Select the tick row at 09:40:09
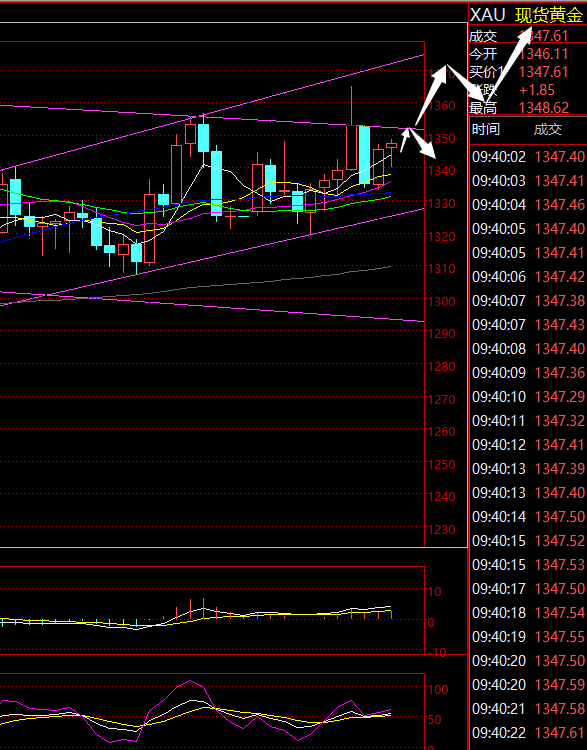The width and height of the screenshot is (587, 750). tap(528, 373)
